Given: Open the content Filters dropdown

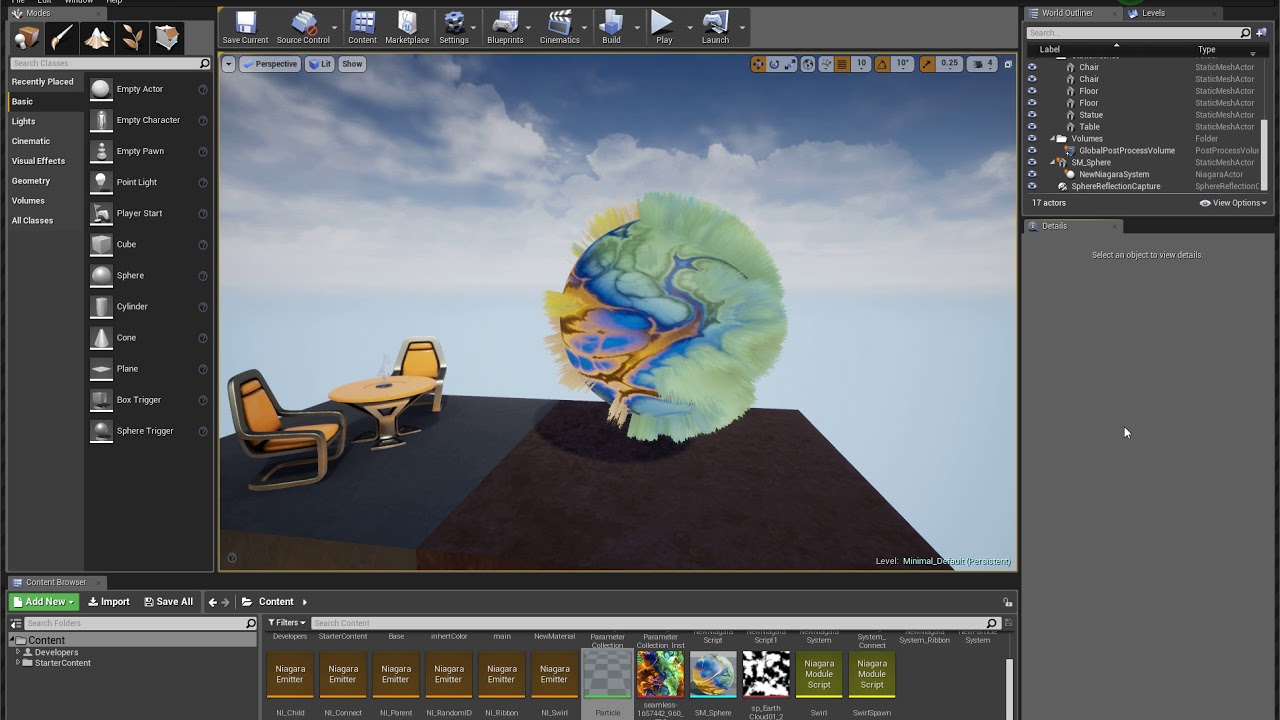Looking at the screenshot, I should click(286, 623).
